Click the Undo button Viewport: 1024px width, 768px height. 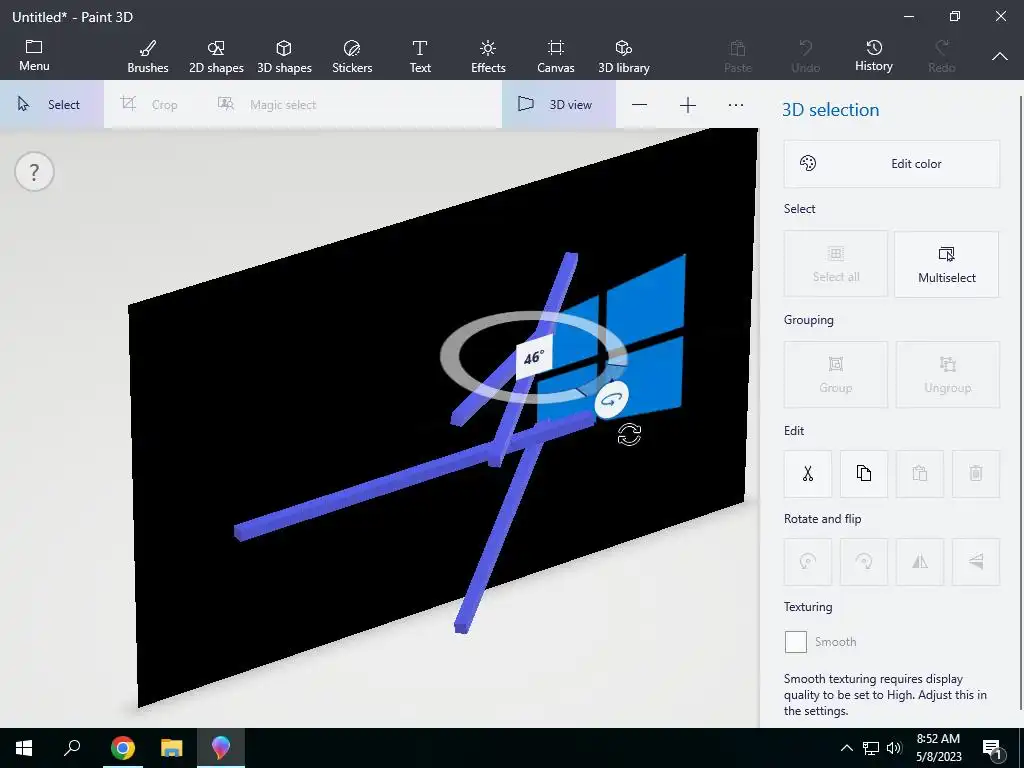[806, 57]
